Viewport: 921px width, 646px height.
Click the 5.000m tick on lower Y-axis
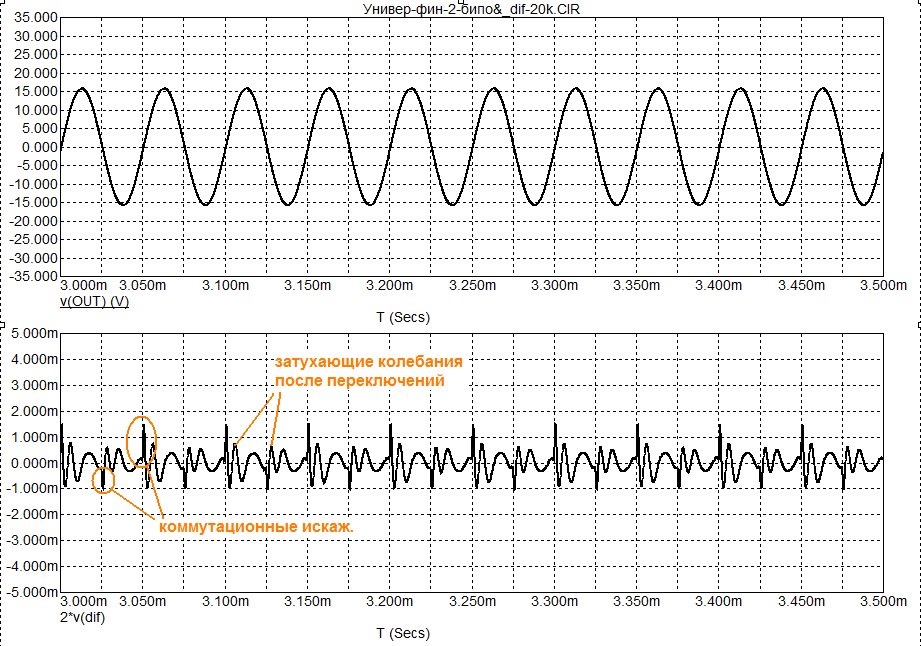tap(35, 334)
